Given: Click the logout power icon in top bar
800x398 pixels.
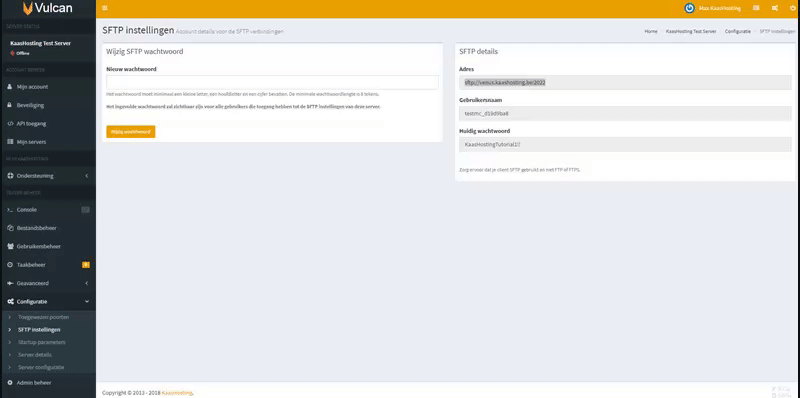Looking at the screenshot, I should 792,8.
